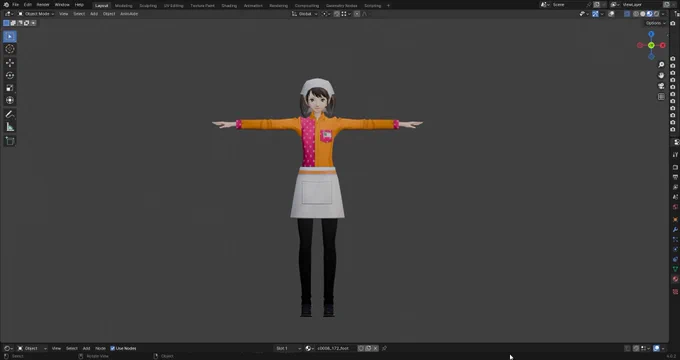Click the green Y axis center gizmo ball
This screenshot has width=680, height=360.
click(651, 45)
